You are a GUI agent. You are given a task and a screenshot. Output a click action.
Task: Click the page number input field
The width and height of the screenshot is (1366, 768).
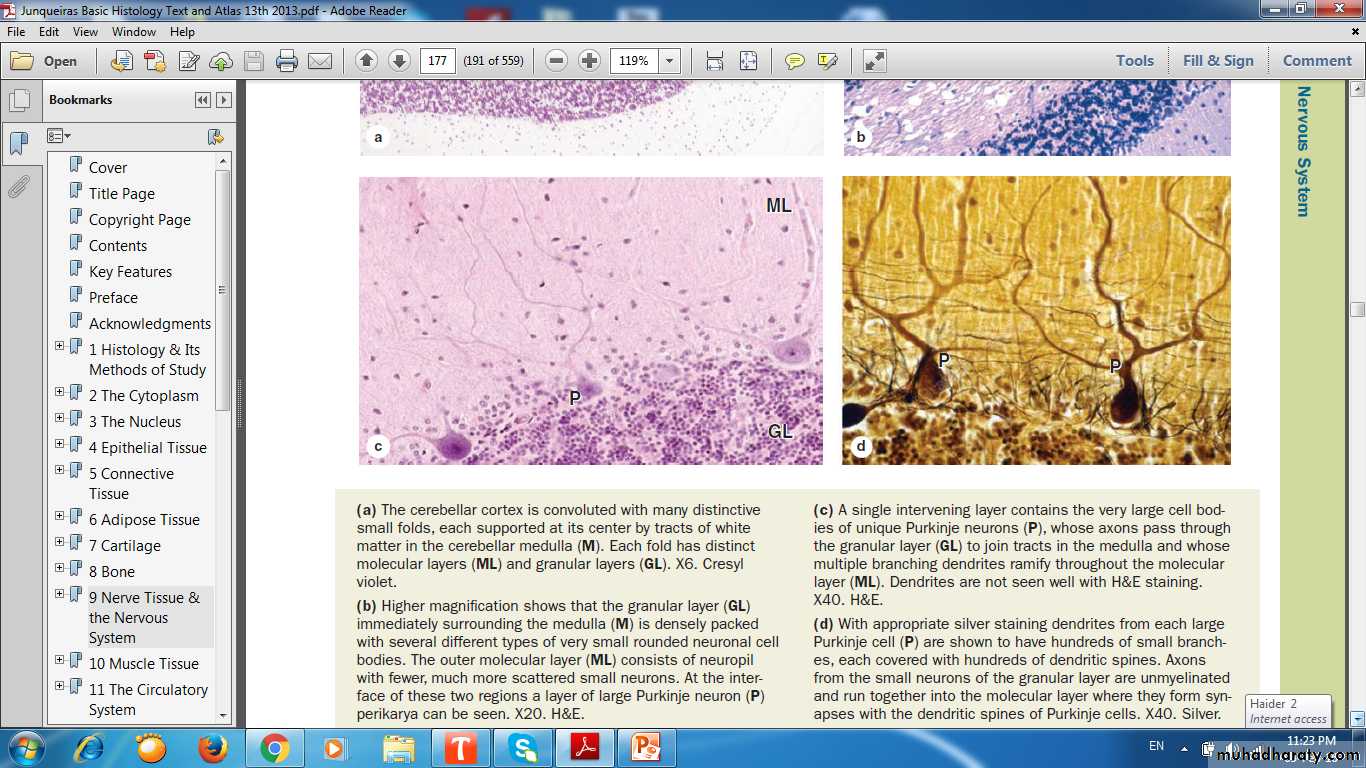click(437, 61)
